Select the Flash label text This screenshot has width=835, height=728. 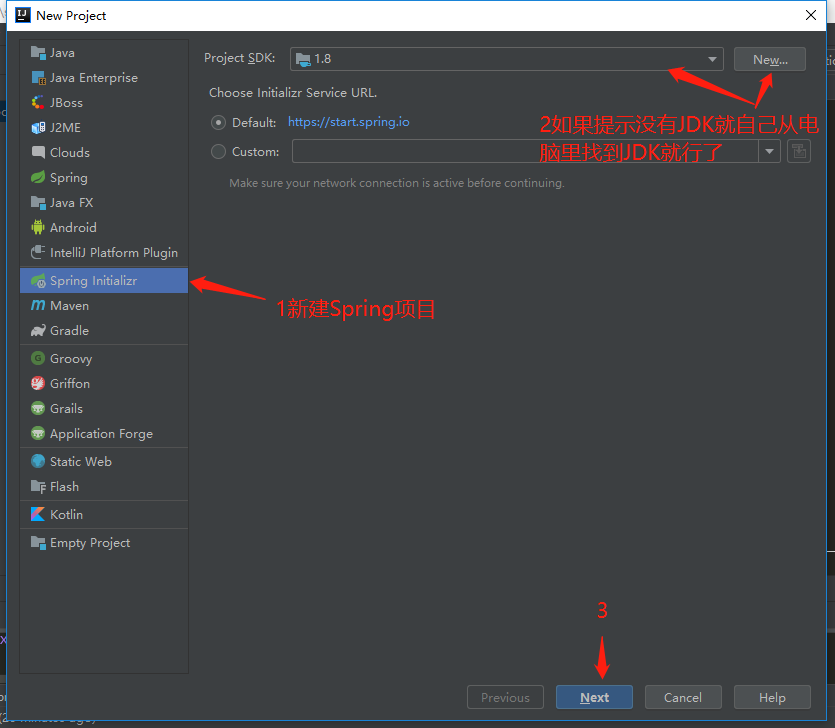click(64, 487)
